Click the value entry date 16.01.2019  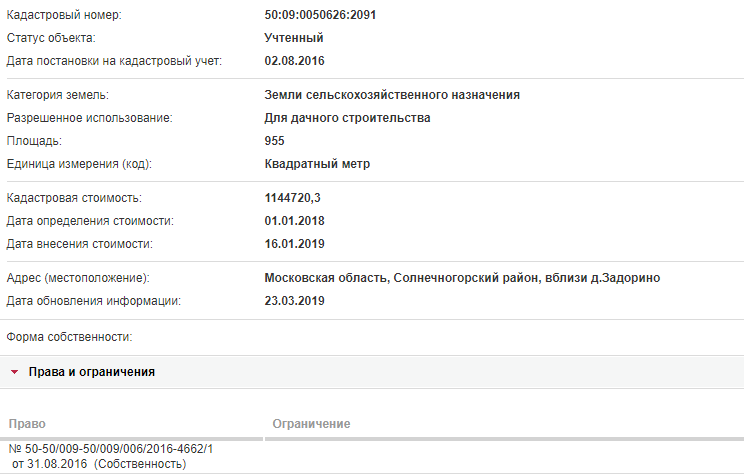coord(294,244)
